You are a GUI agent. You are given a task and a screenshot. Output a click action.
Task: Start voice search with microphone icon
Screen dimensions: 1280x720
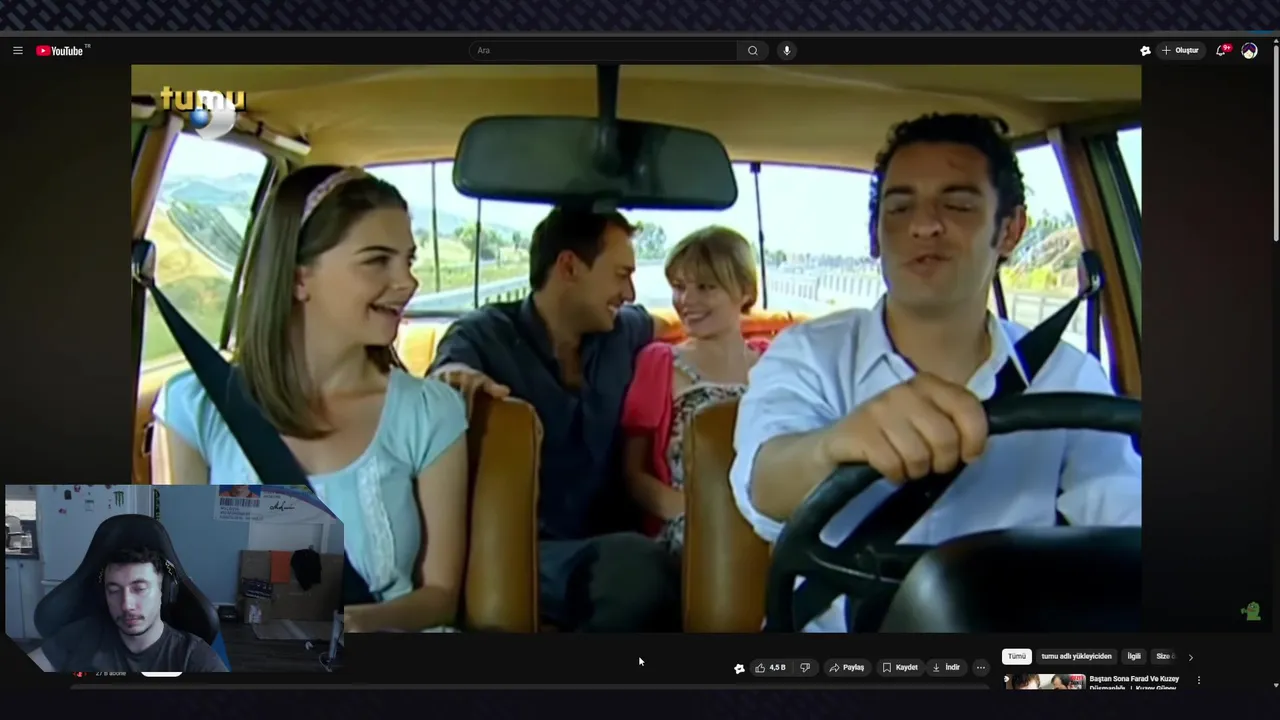pyautogui.click(x=787, y=51)
